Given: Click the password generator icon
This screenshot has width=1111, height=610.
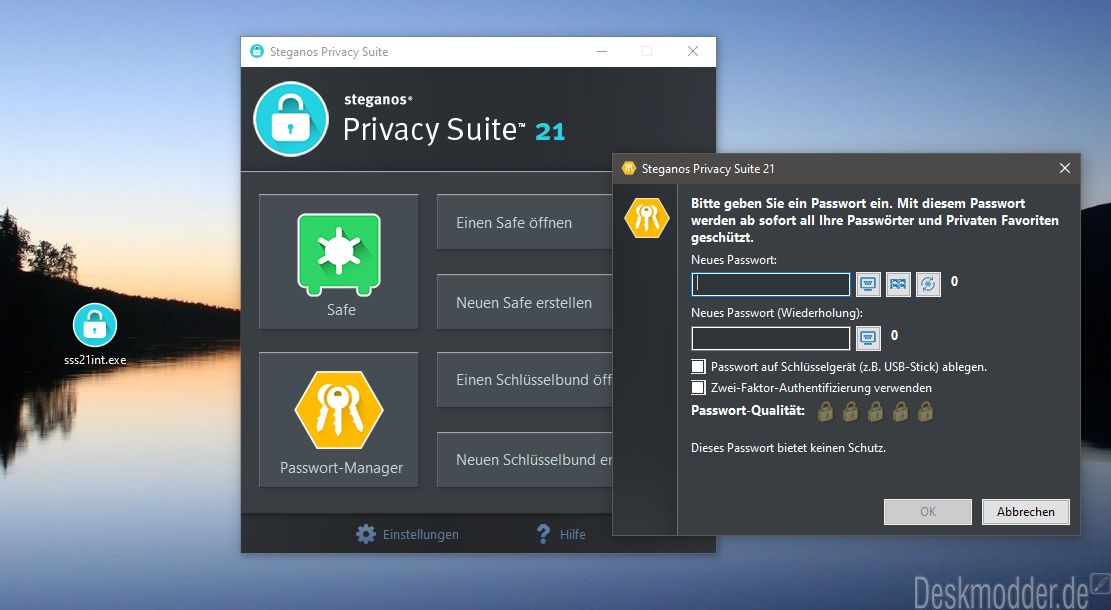Looking at the screenshot, I should 928,284.
